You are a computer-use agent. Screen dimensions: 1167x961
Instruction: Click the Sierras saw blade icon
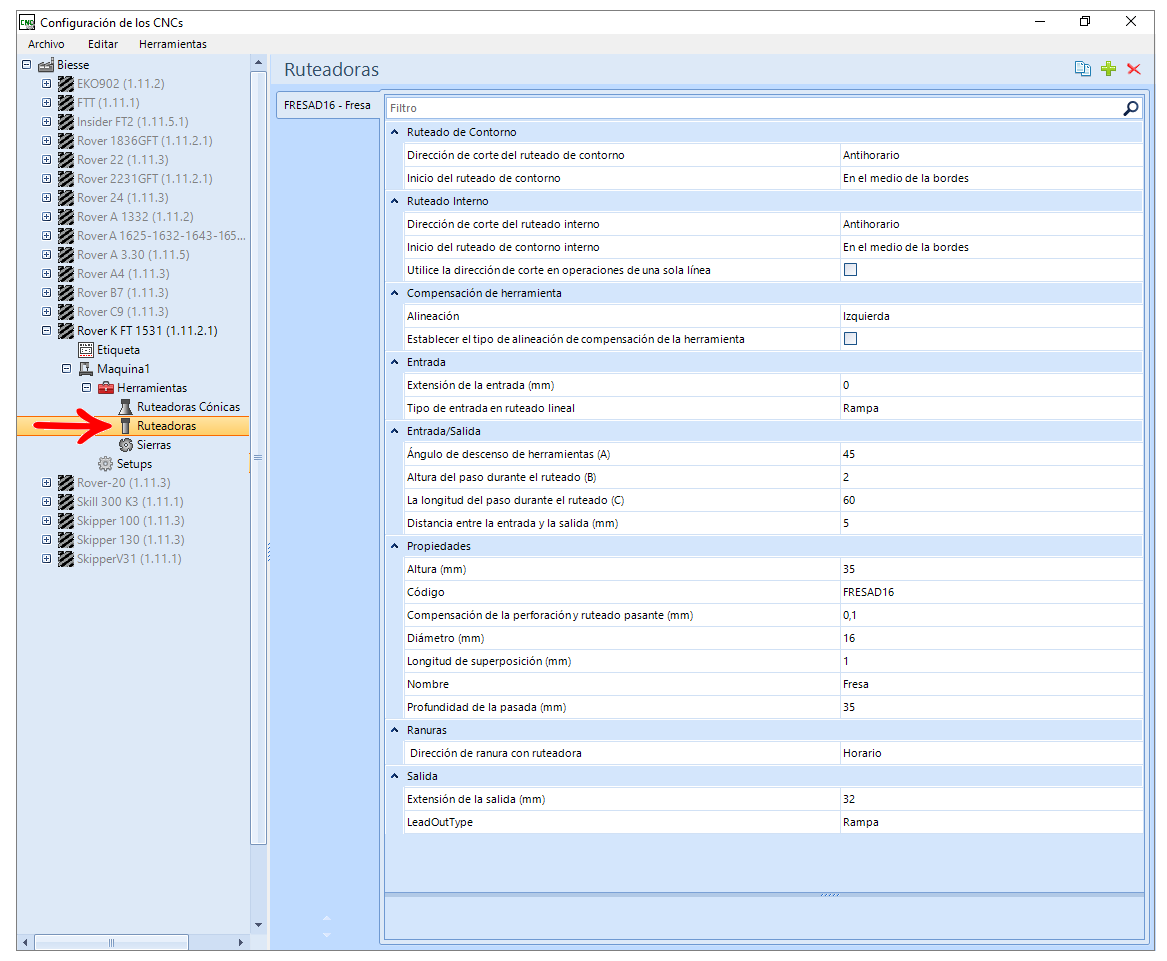[x=126, y=445]
